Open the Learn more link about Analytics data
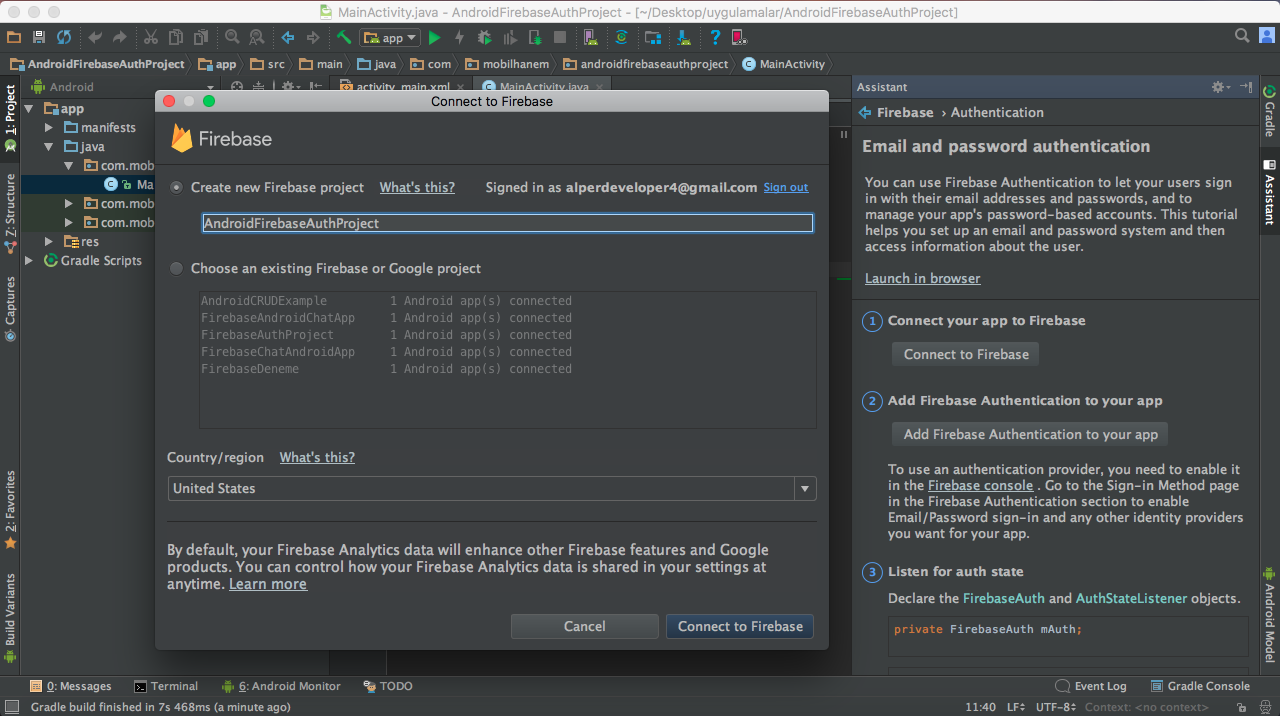 click(x=268, y=584)
